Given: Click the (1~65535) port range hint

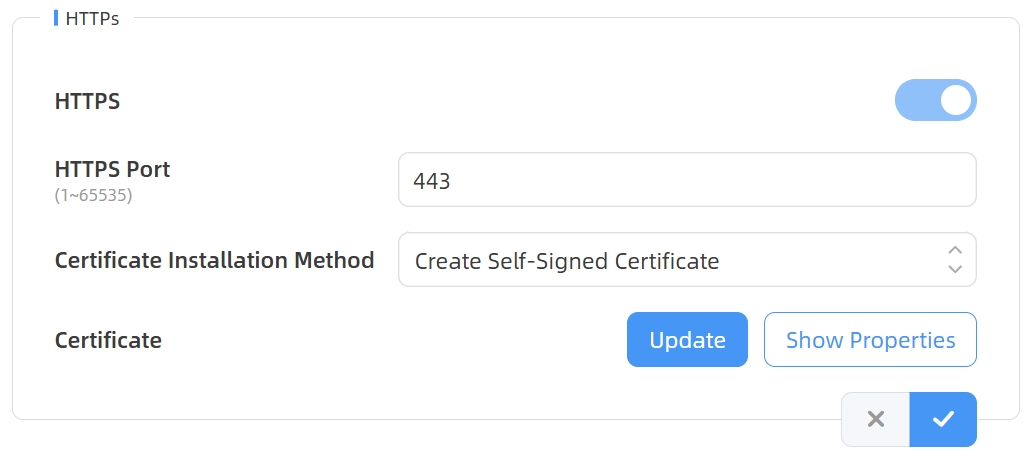Looking at the screenshot, I should point(93,195).
